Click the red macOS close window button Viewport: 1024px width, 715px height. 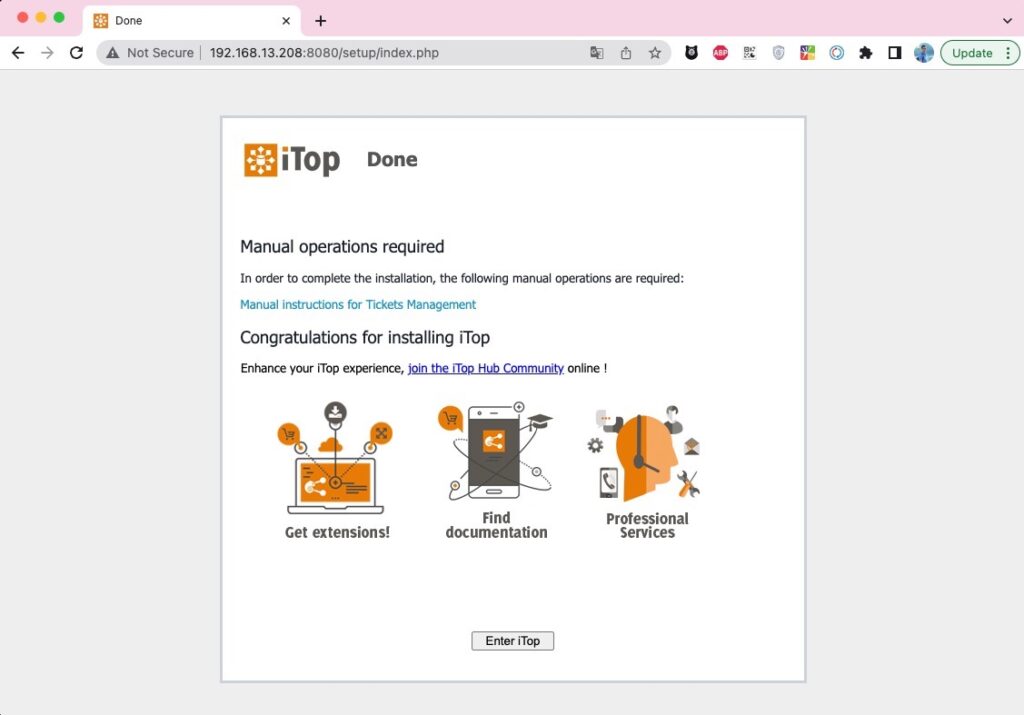(x=22, y=18)
